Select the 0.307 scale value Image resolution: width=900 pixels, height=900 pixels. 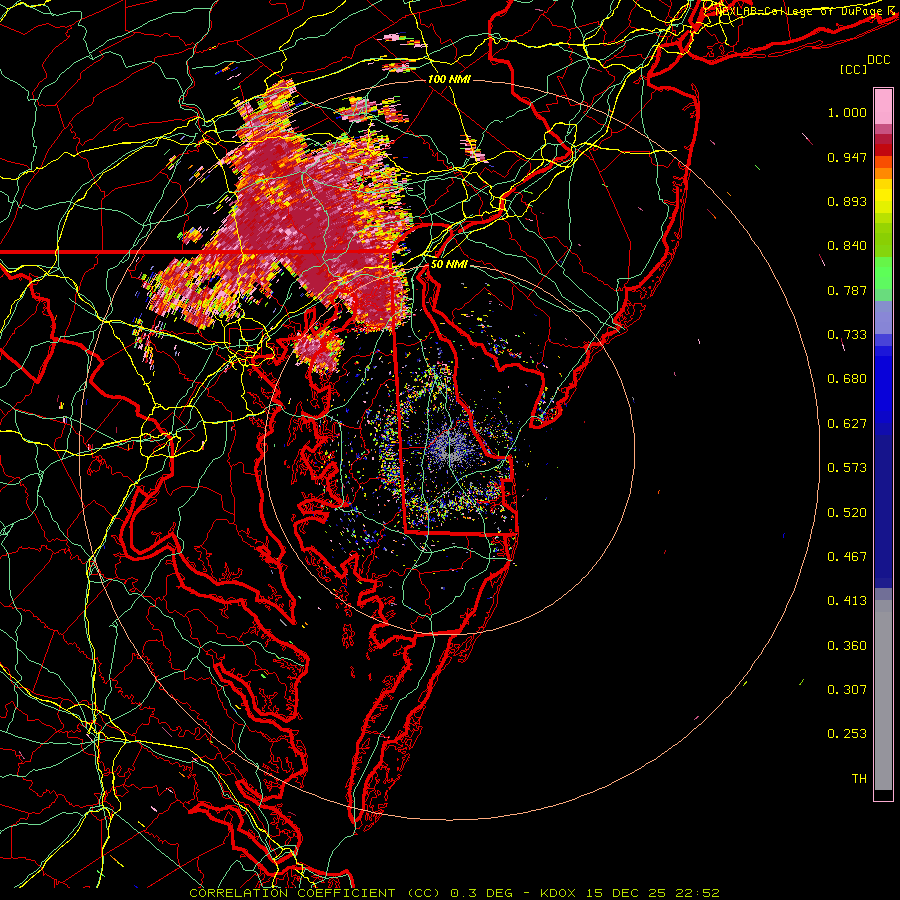point(847,690)
